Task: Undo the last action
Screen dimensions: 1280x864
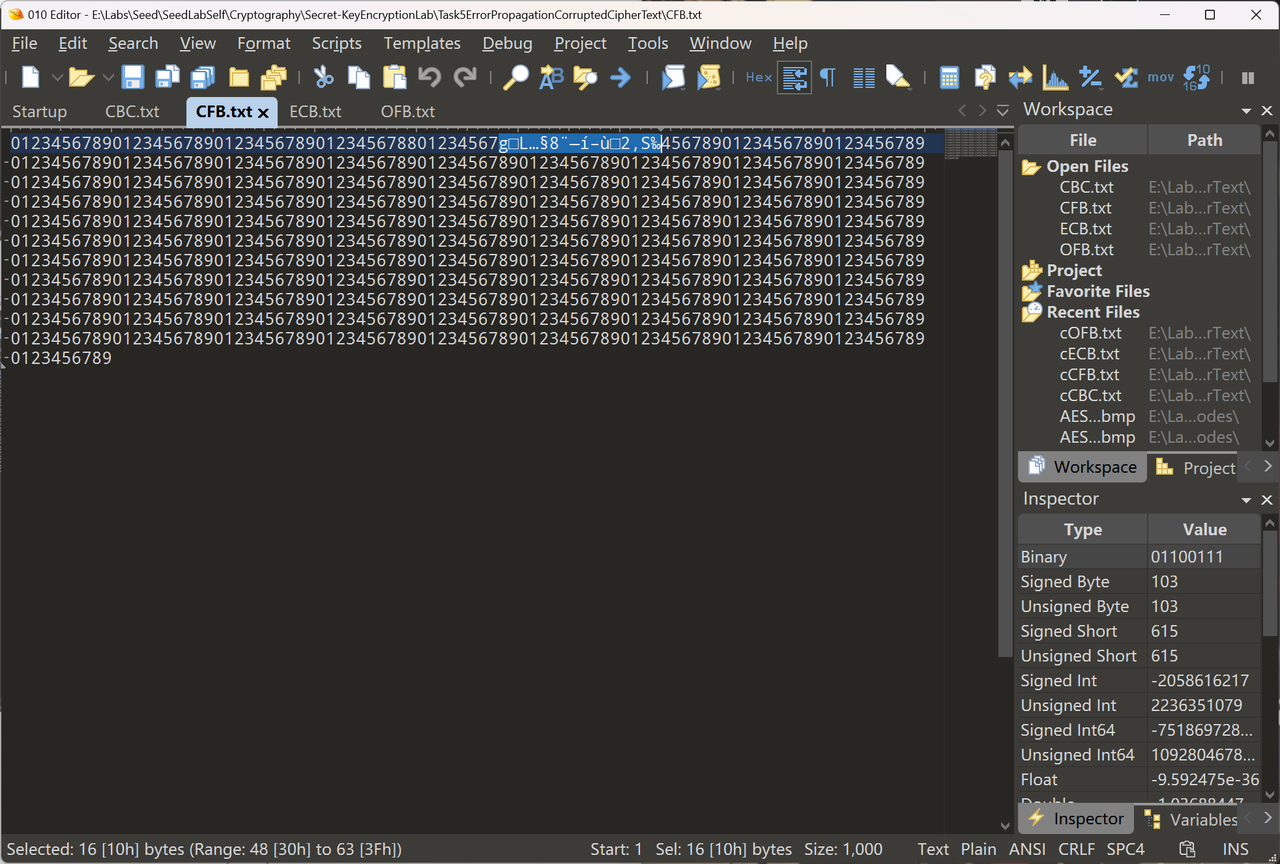Action: click(x=430, y=77)
